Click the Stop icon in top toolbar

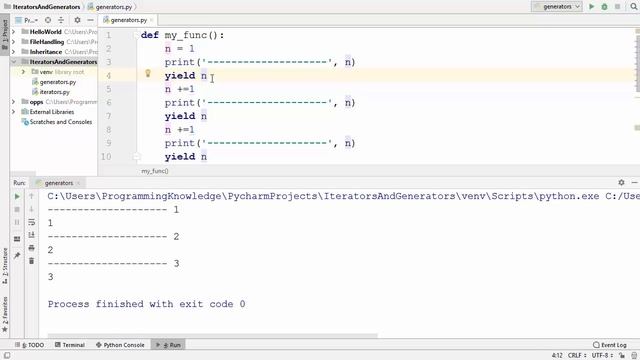[x=618, y=7]
